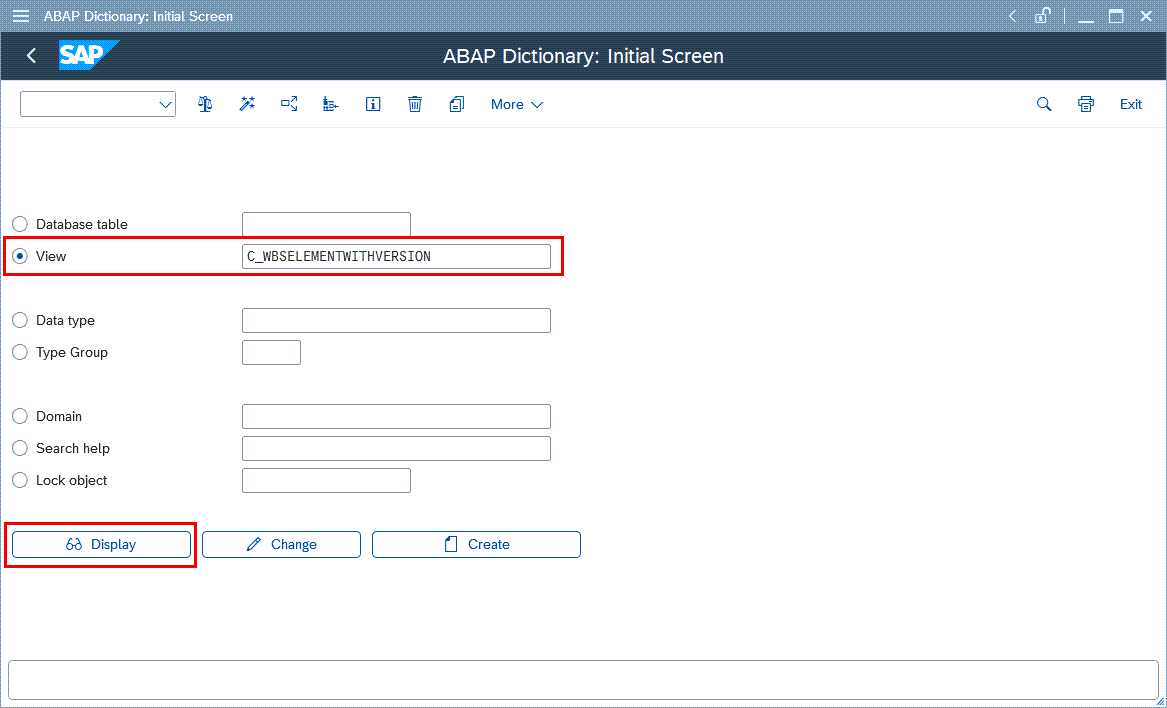Expand the More menu dropdown
The height and width of the screenshot is (708, 1167).
coord(516,104)
